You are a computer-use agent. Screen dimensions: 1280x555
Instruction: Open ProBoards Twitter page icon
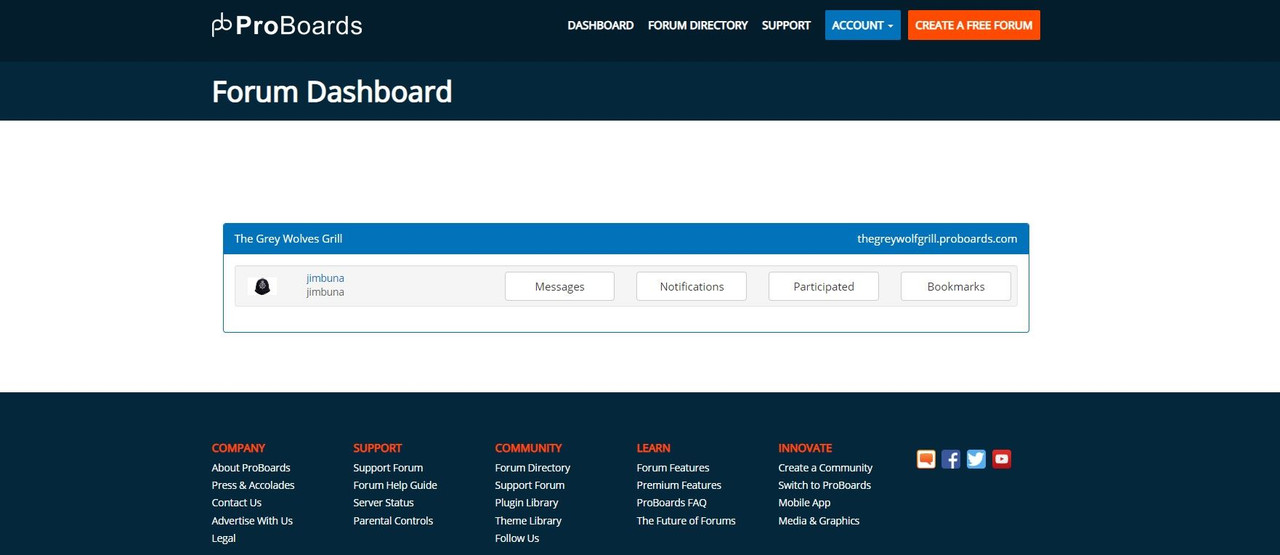[976, 459]
